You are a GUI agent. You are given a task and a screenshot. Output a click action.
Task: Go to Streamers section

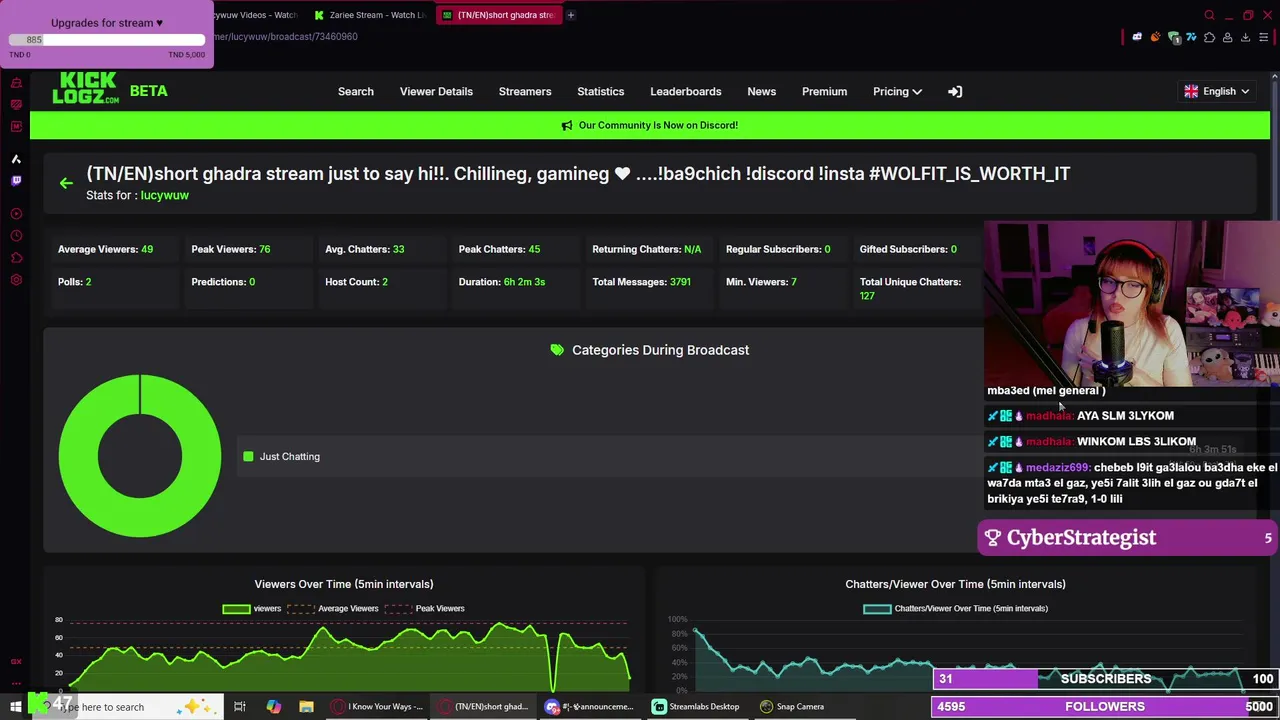click(x=525, y=91)
